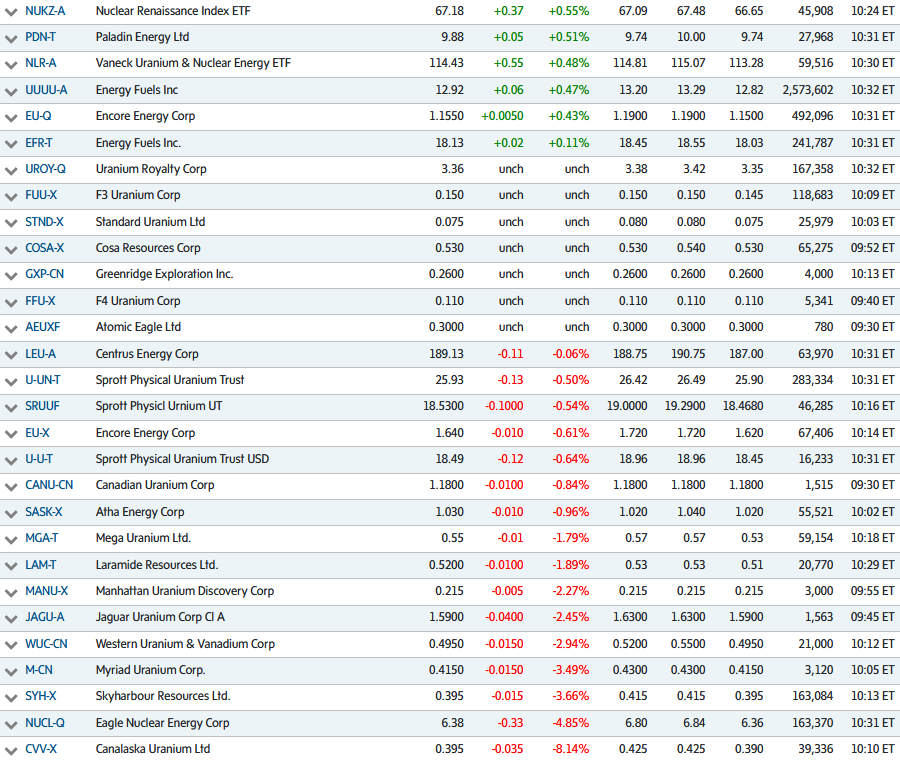Expand the U-UN-T row chevron
Image resolution: width=900 pixels, height=760 pixels.
point(11,382)
